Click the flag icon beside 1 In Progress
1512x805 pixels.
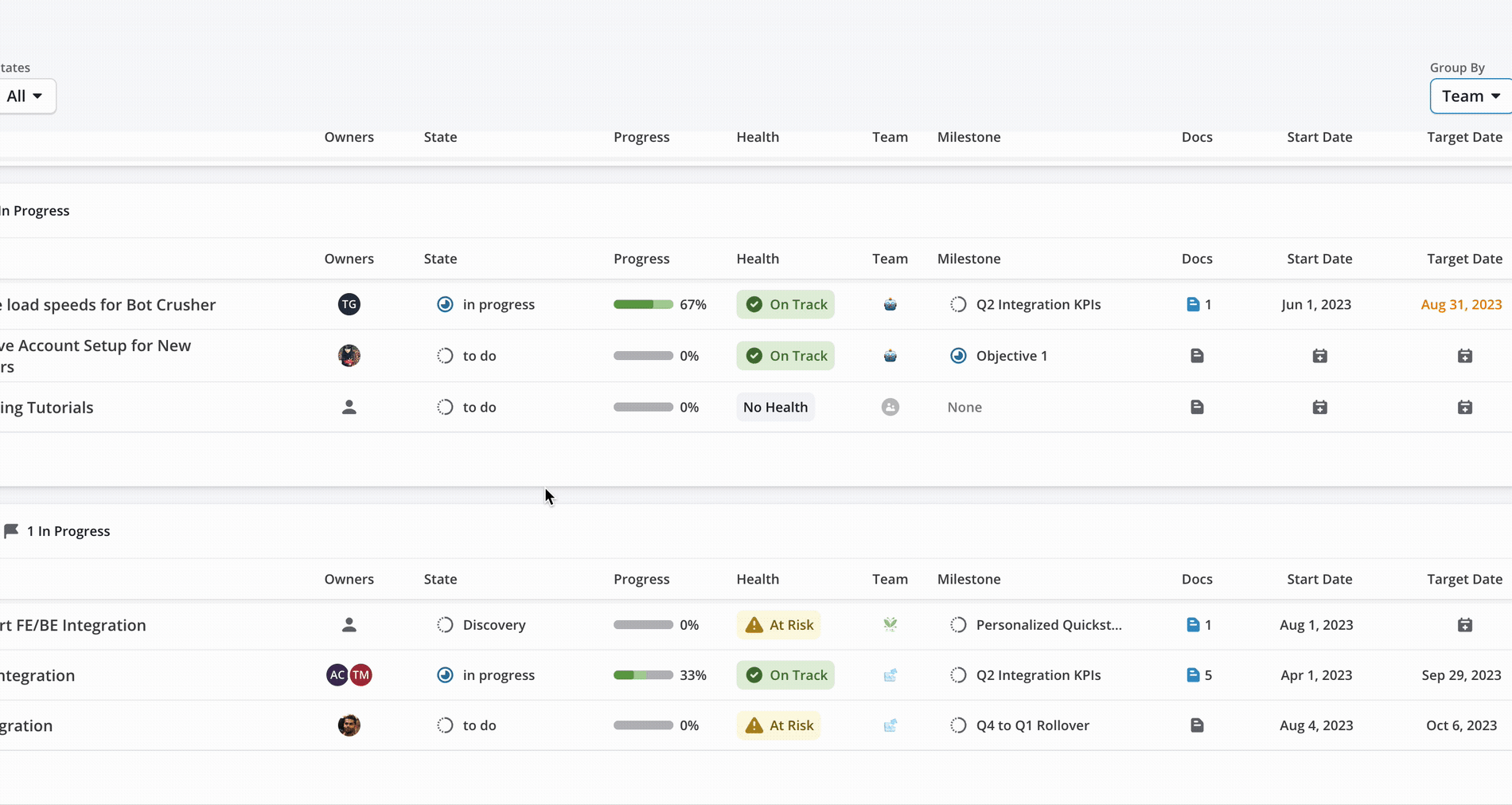(11, 531)
